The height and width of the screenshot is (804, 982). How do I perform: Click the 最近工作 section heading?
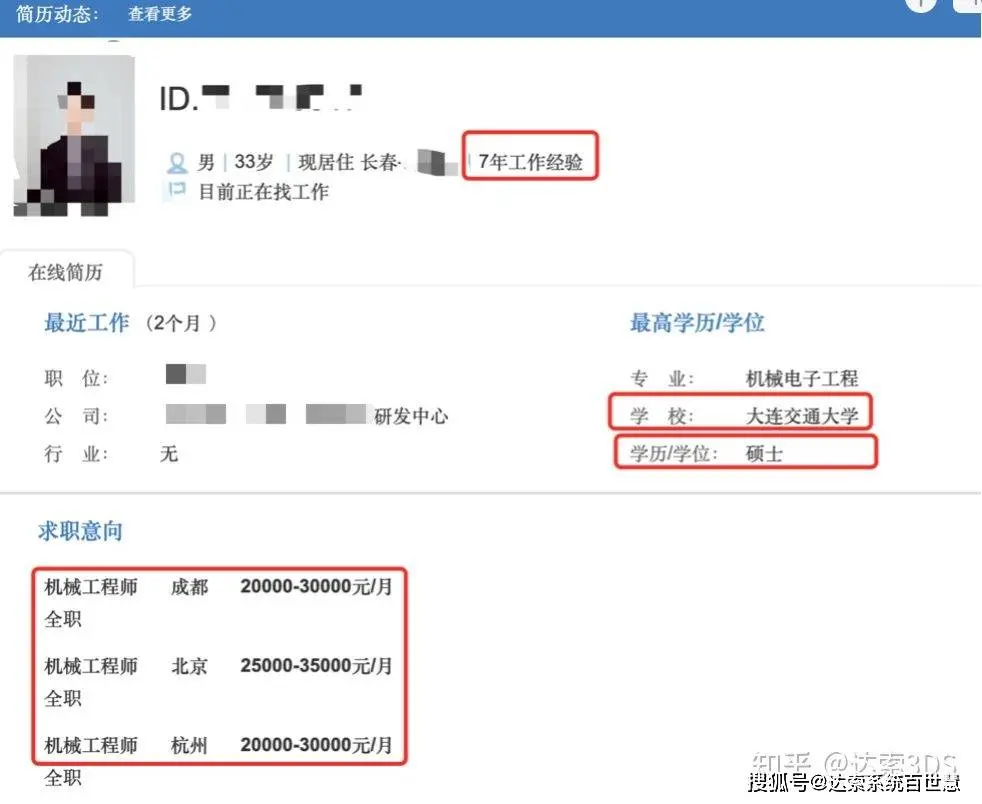coord(86,323)
